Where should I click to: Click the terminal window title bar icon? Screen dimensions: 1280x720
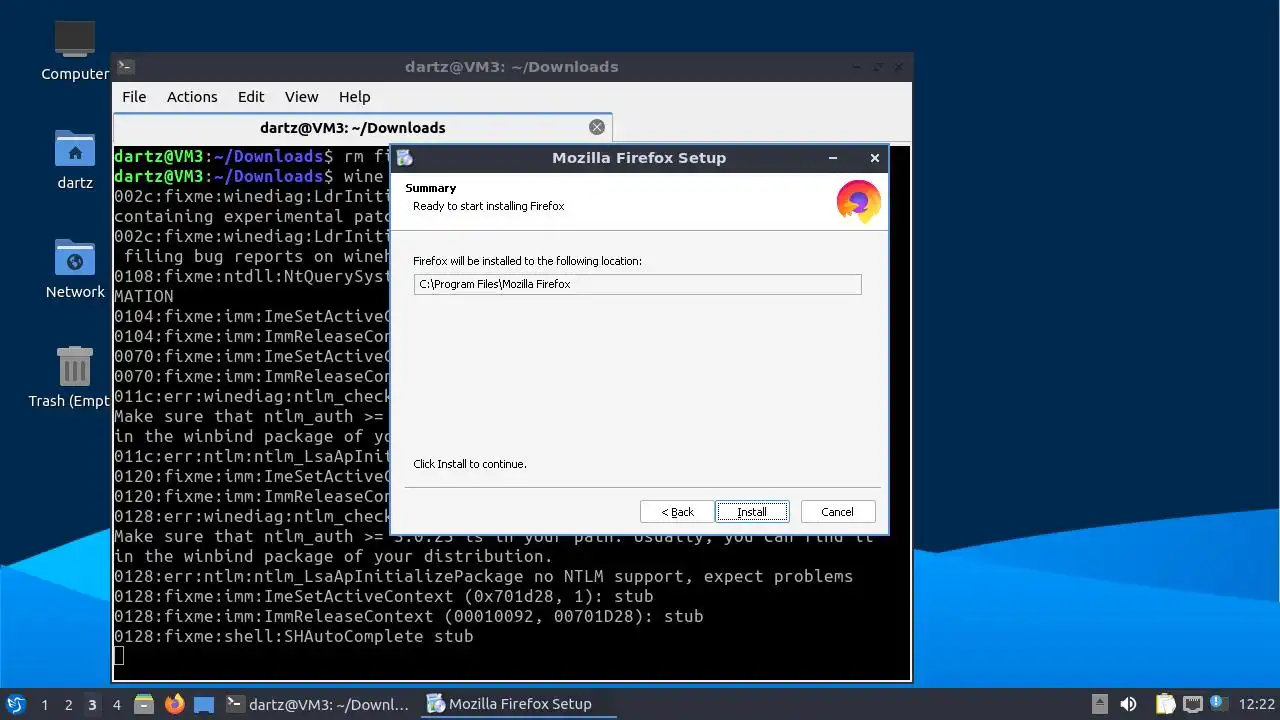tap(125, 67)
